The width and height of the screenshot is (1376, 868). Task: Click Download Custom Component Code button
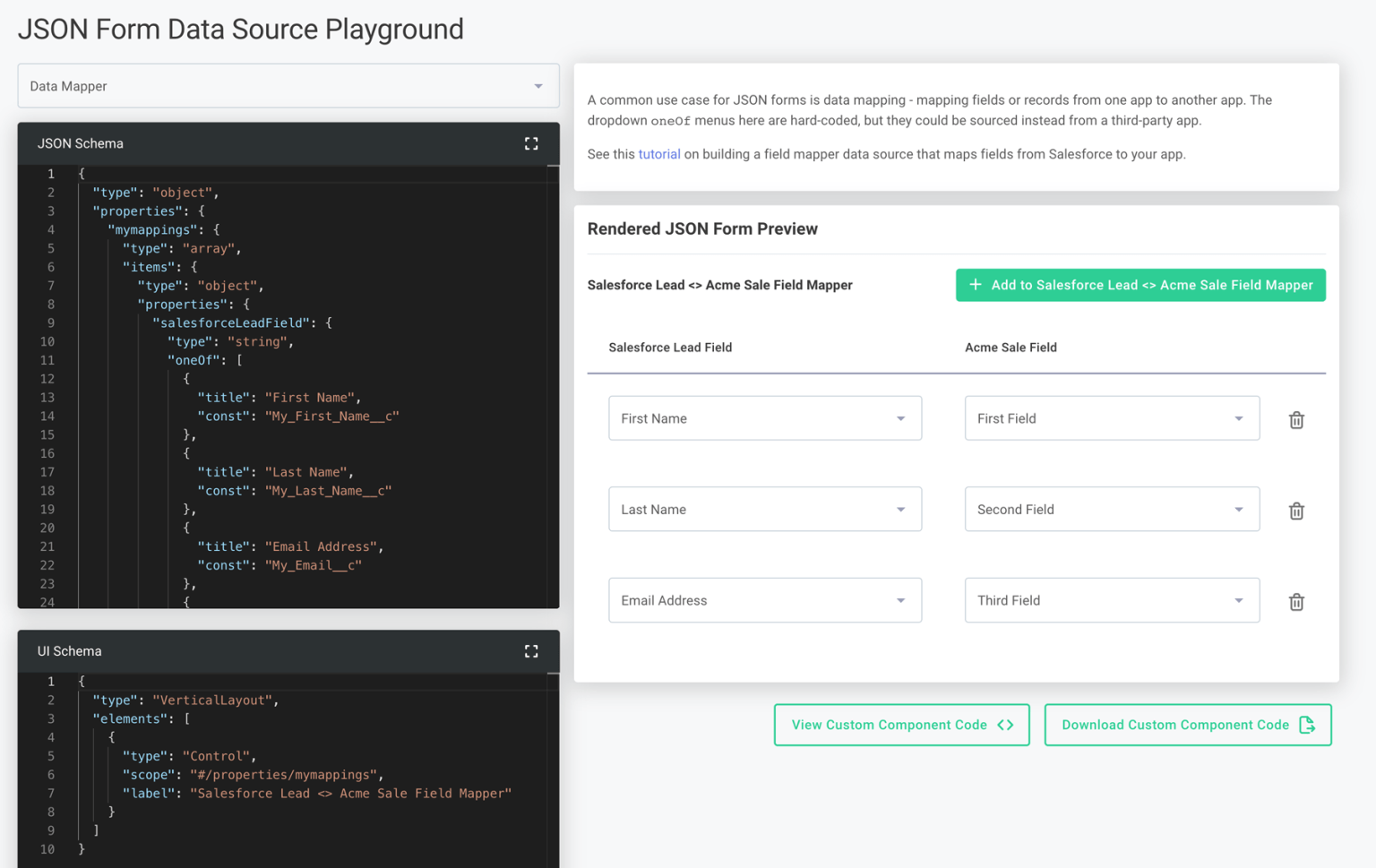(x=1188, y=725)
